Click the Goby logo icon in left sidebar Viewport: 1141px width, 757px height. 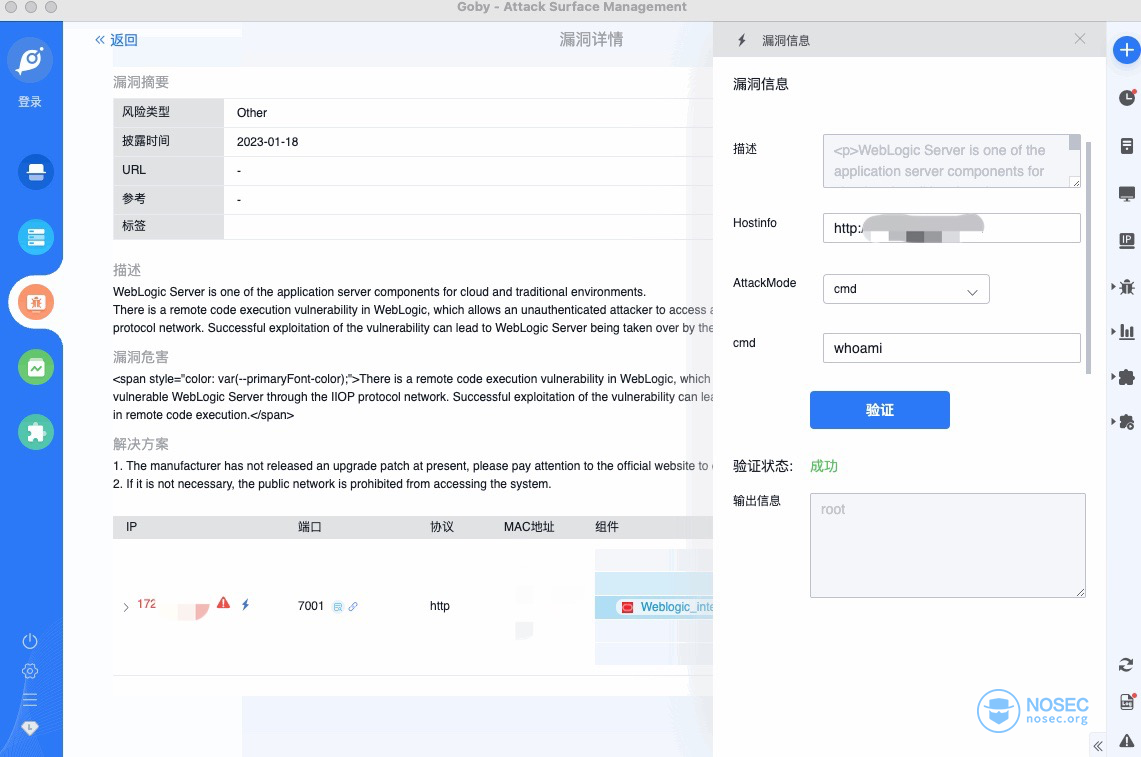[x=30, y=60]
